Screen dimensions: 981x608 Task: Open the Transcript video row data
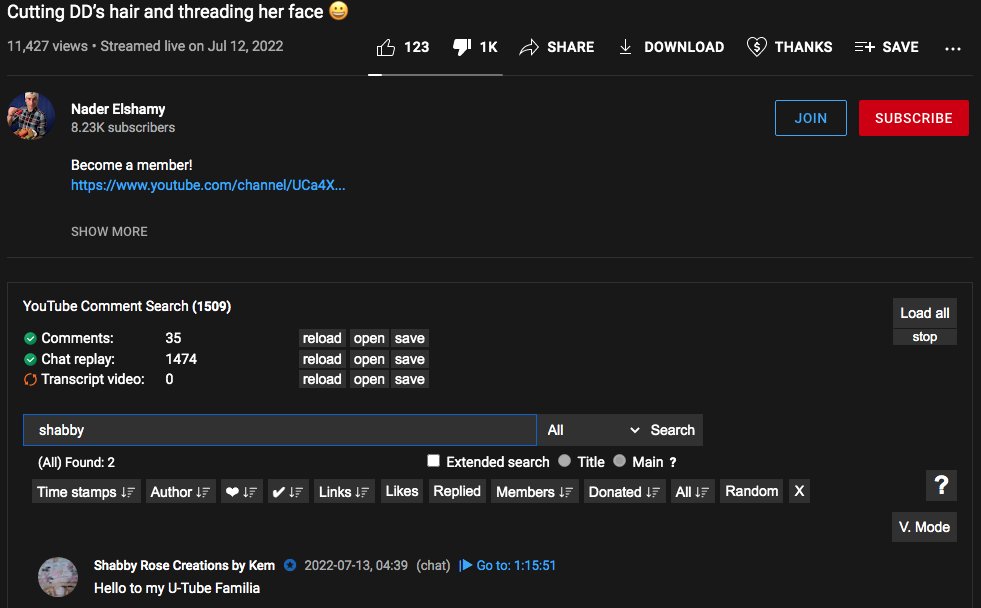[369, 379]
